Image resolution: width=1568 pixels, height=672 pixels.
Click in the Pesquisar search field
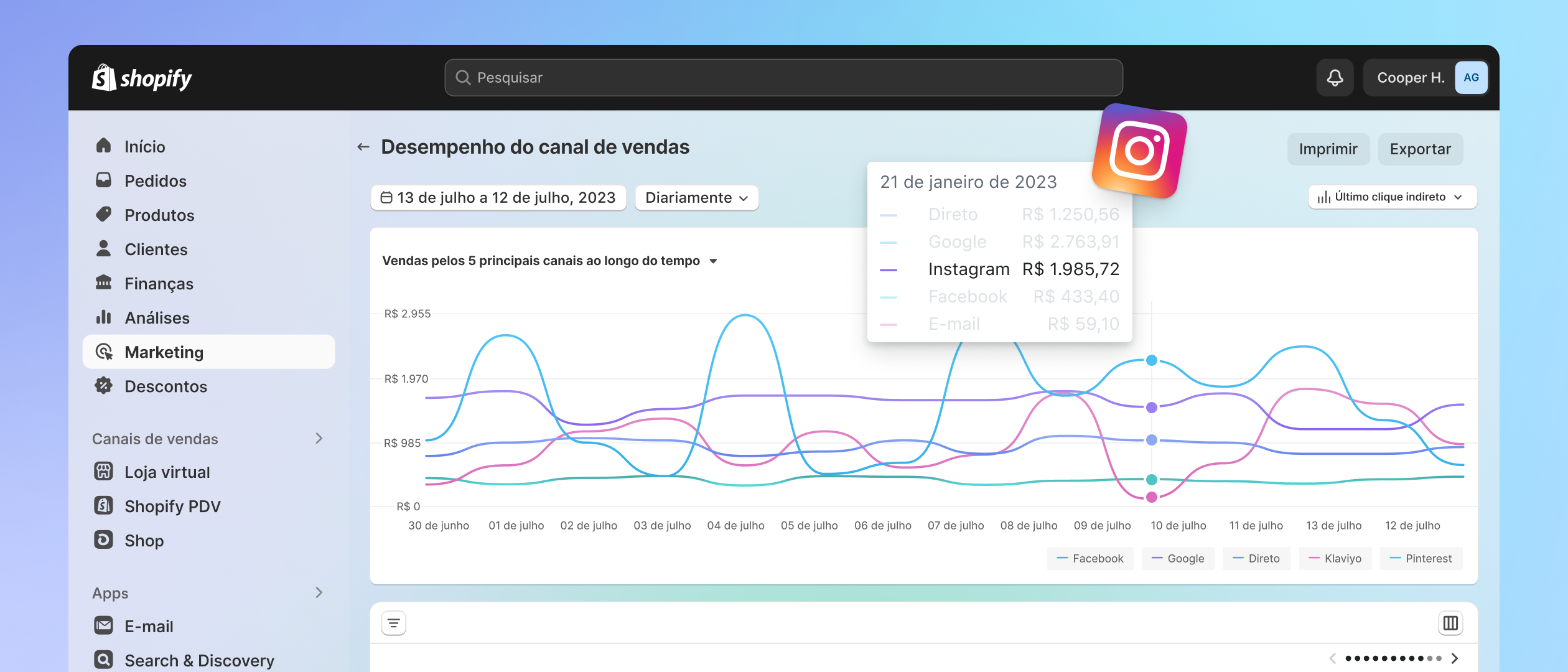[784, 78]
